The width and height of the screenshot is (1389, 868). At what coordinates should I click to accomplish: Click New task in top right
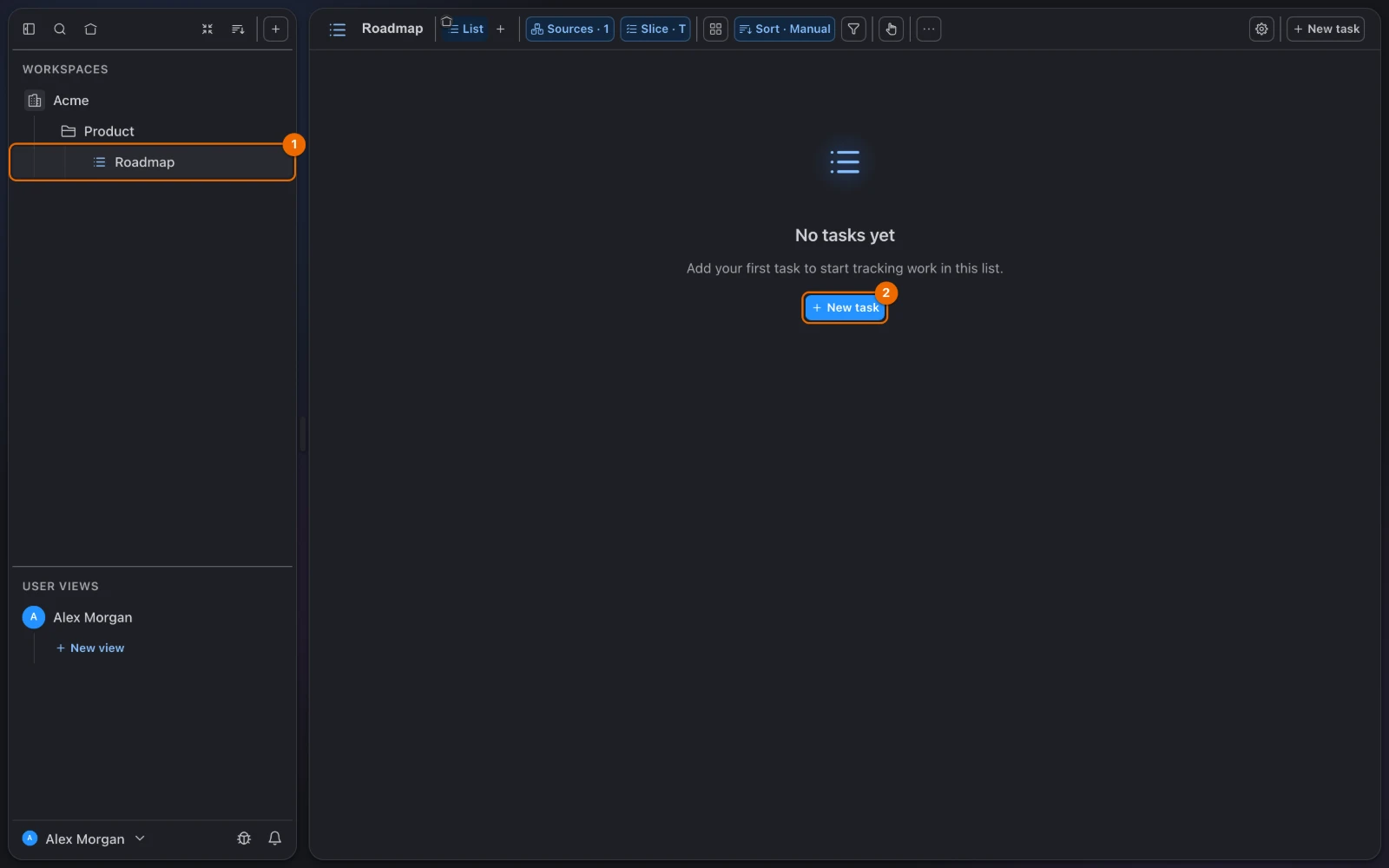(x=1326, y=29)
